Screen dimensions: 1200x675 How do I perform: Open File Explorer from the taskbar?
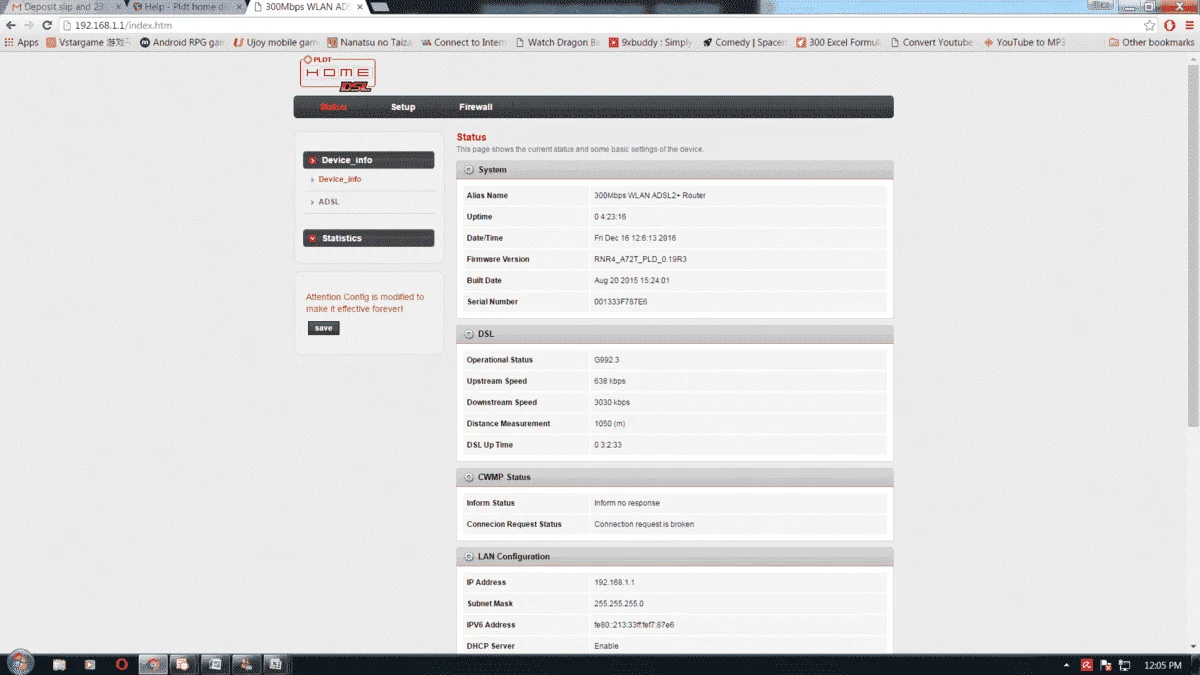point(59,664)
